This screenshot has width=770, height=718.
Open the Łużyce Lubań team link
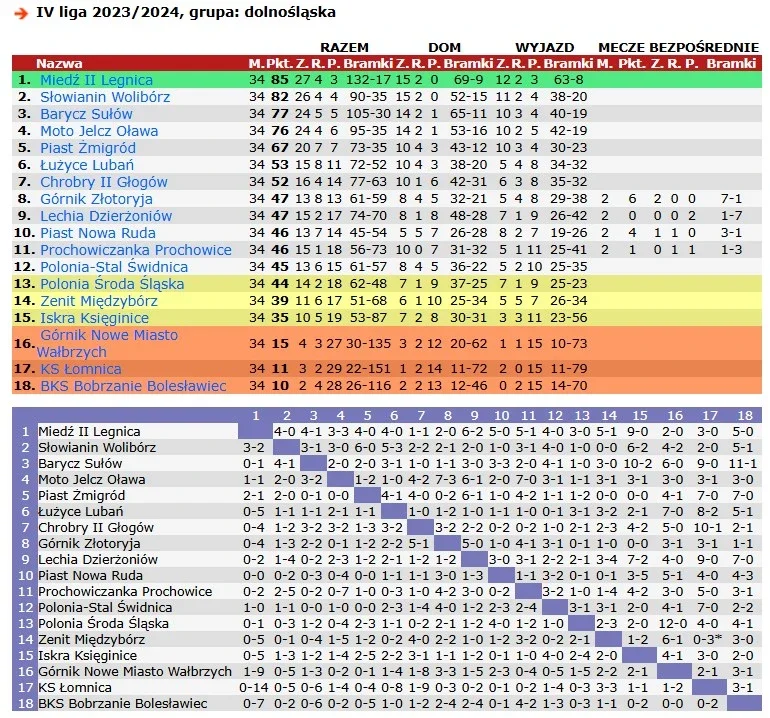(x=87, y=165)
